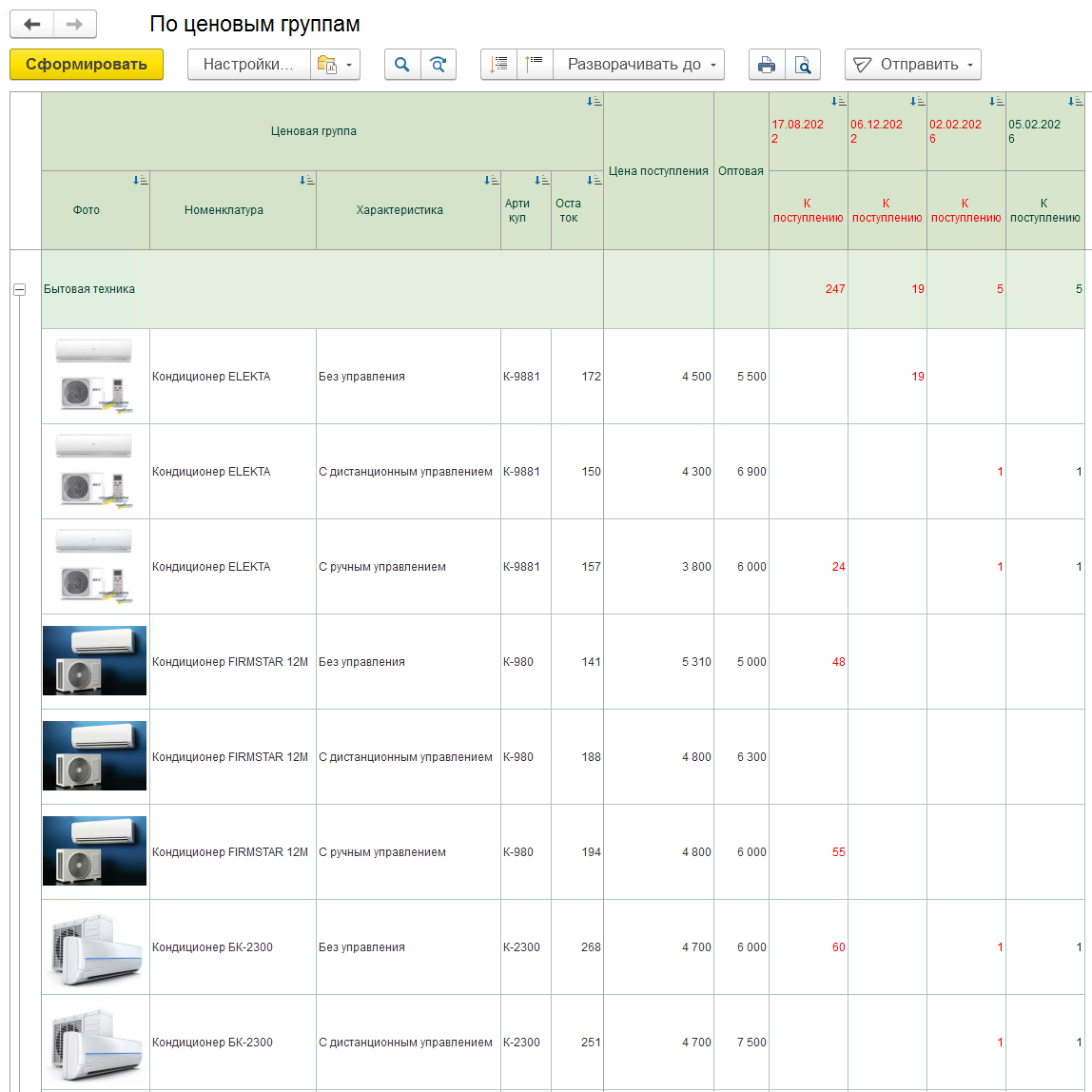Open print preview icon
The height and width of the screenshot is (1092, 1092).
pyautogui.click(x=802, y=64)
